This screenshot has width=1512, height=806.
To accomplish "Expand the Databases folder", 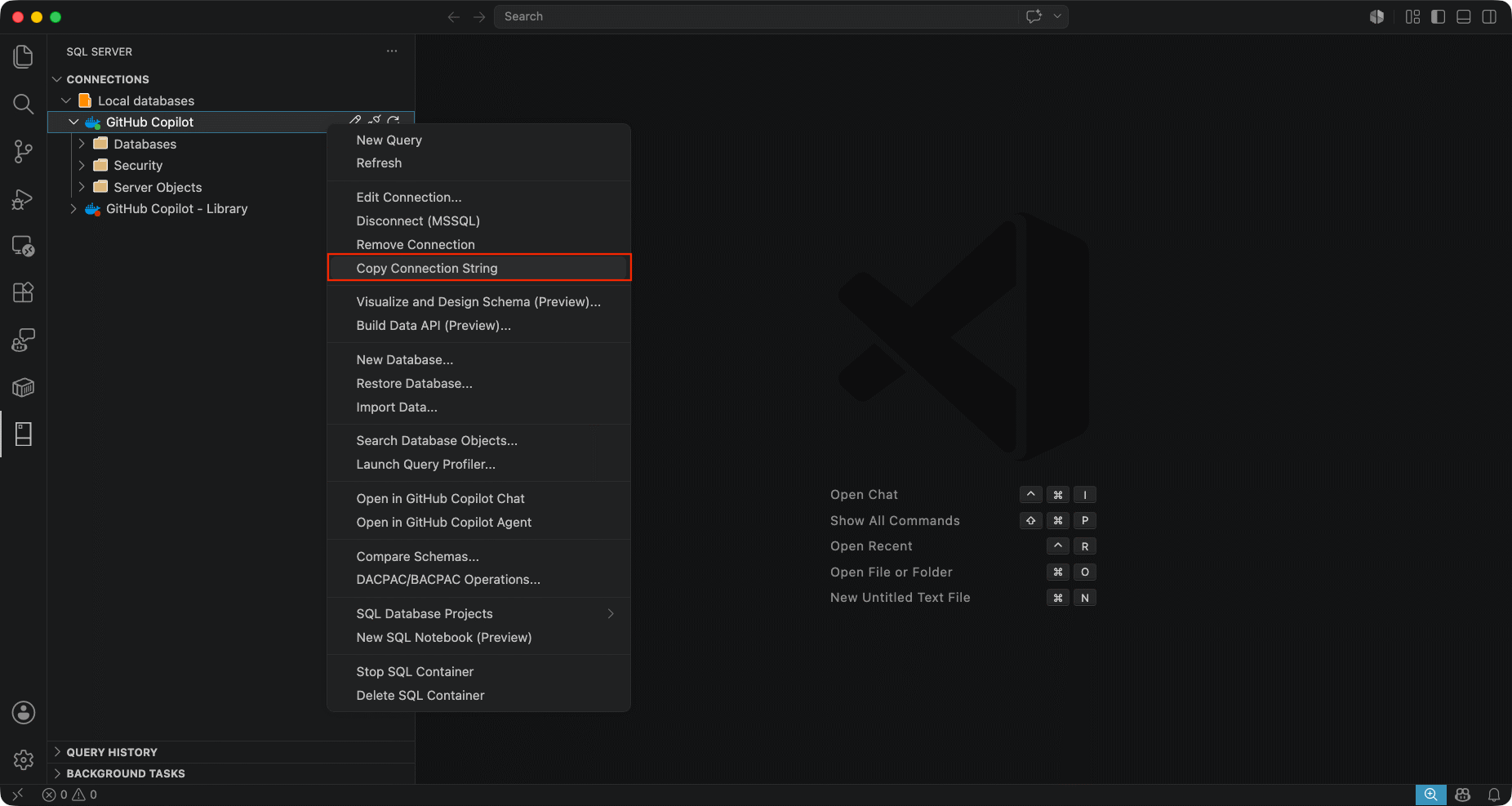I will [x=82, y=144].
